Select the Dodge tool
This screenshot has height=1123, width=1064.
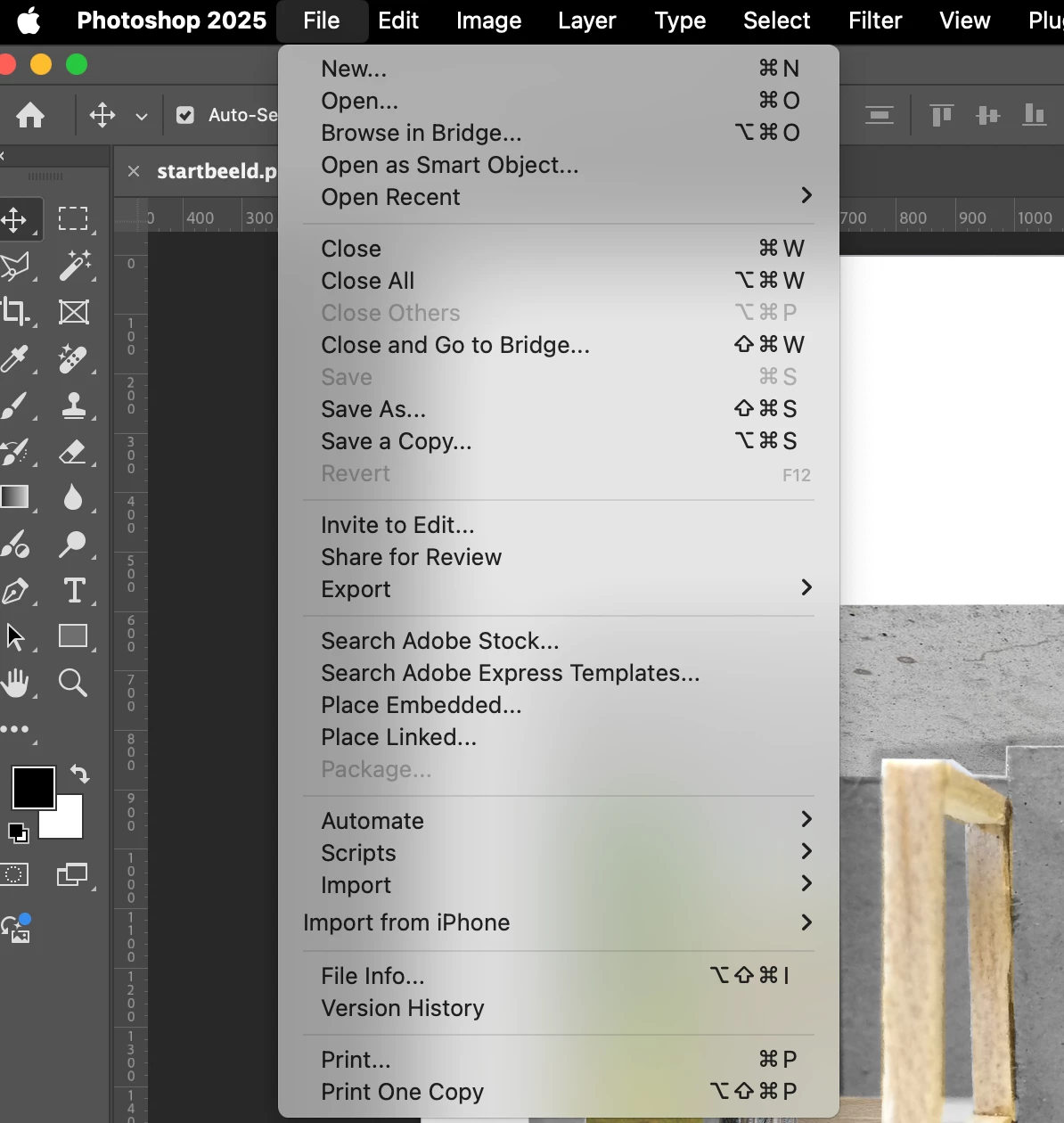point(74,544)
